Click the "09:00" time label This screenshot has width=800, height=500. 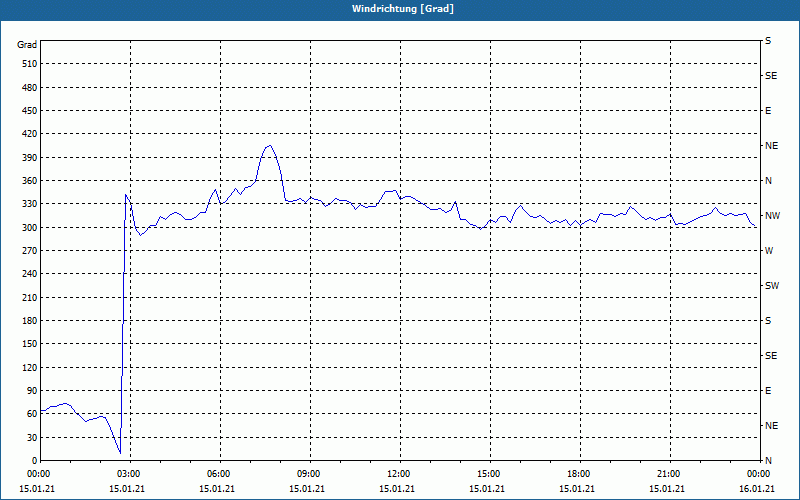click(310, 474)
